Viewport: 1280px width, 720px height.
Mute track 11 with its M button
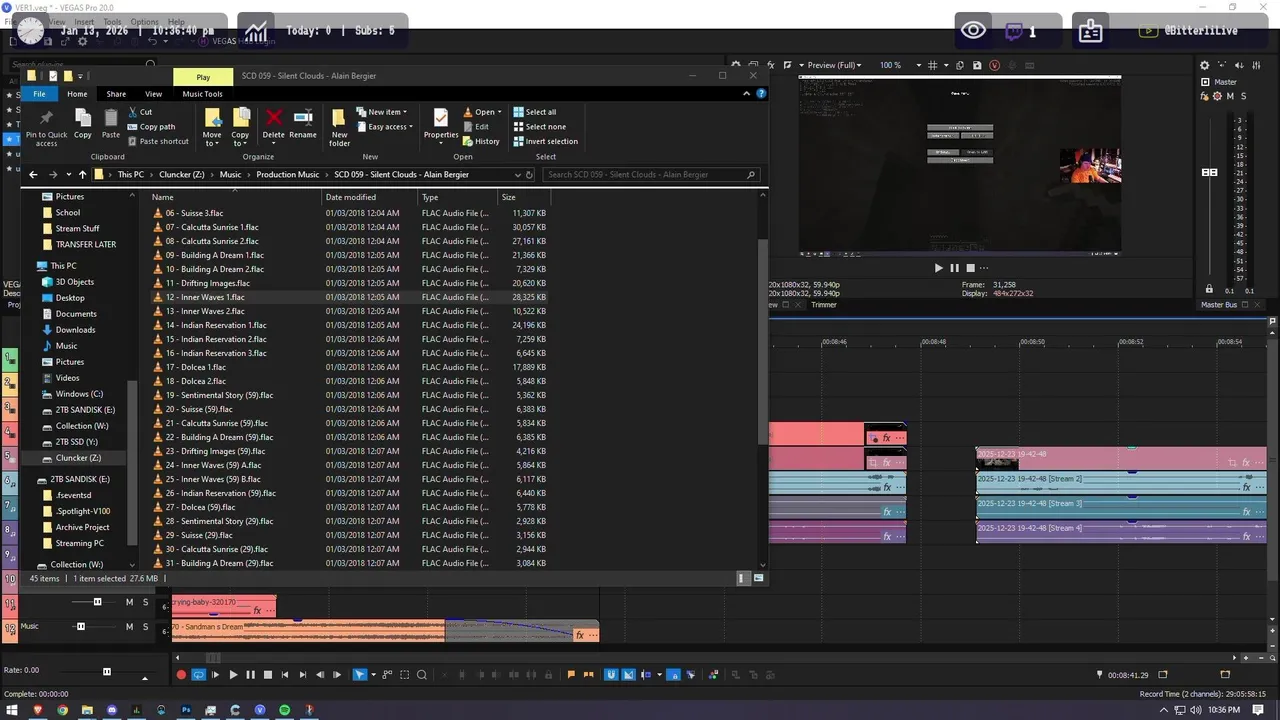click(129, 602)
